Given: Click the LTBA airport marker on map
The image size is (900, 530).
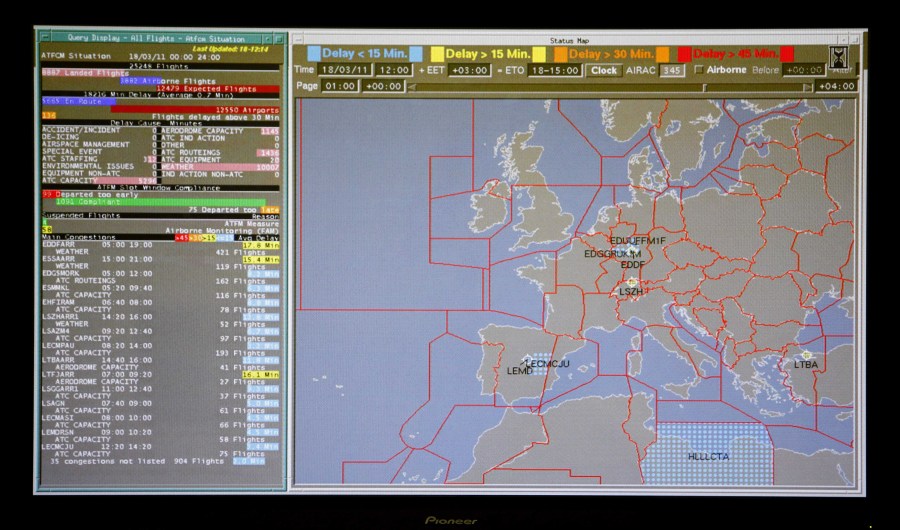Looking at the screenshot, I should coord(807,355).
